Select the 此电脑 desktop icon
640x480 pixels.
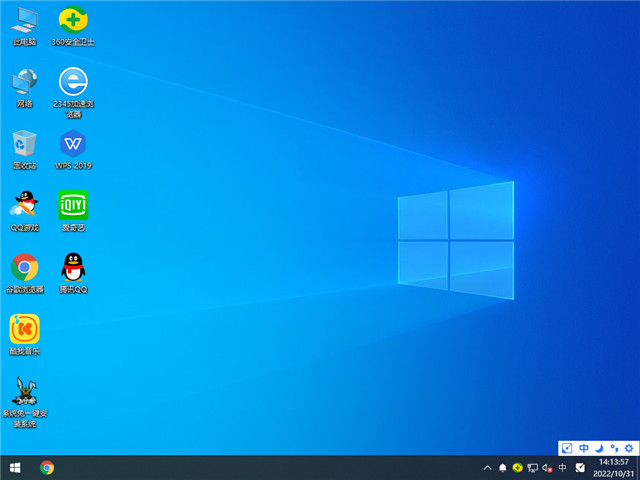point(24,21)
